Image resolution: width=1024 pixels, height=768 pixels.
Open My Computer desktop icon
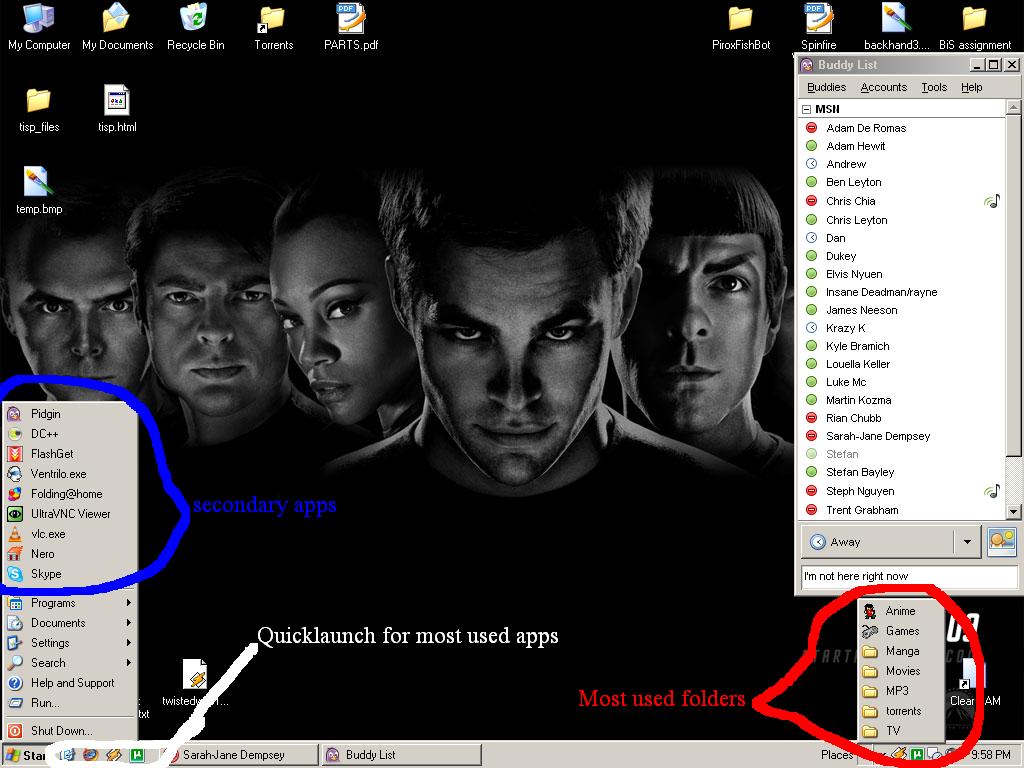tap(39, 27)
